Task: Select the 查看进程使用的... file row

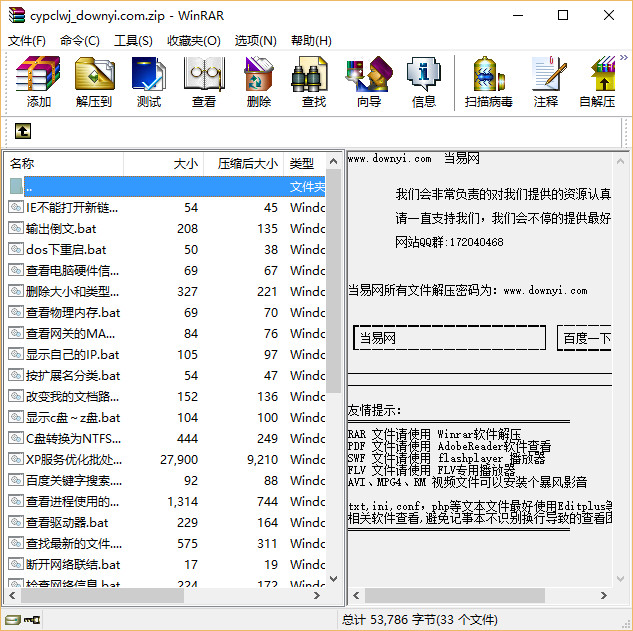Action: (x=166, y=501)
